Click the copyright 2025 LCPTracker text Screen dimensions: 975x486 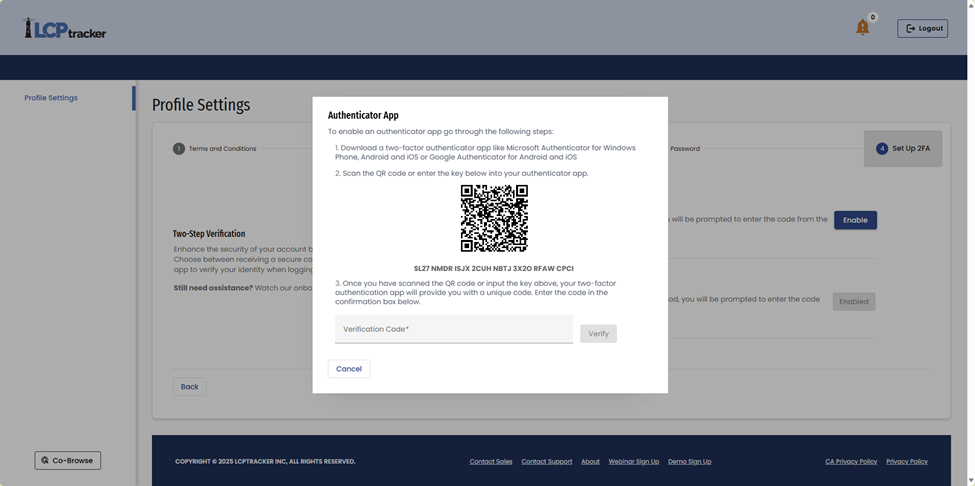pos(266,462)
